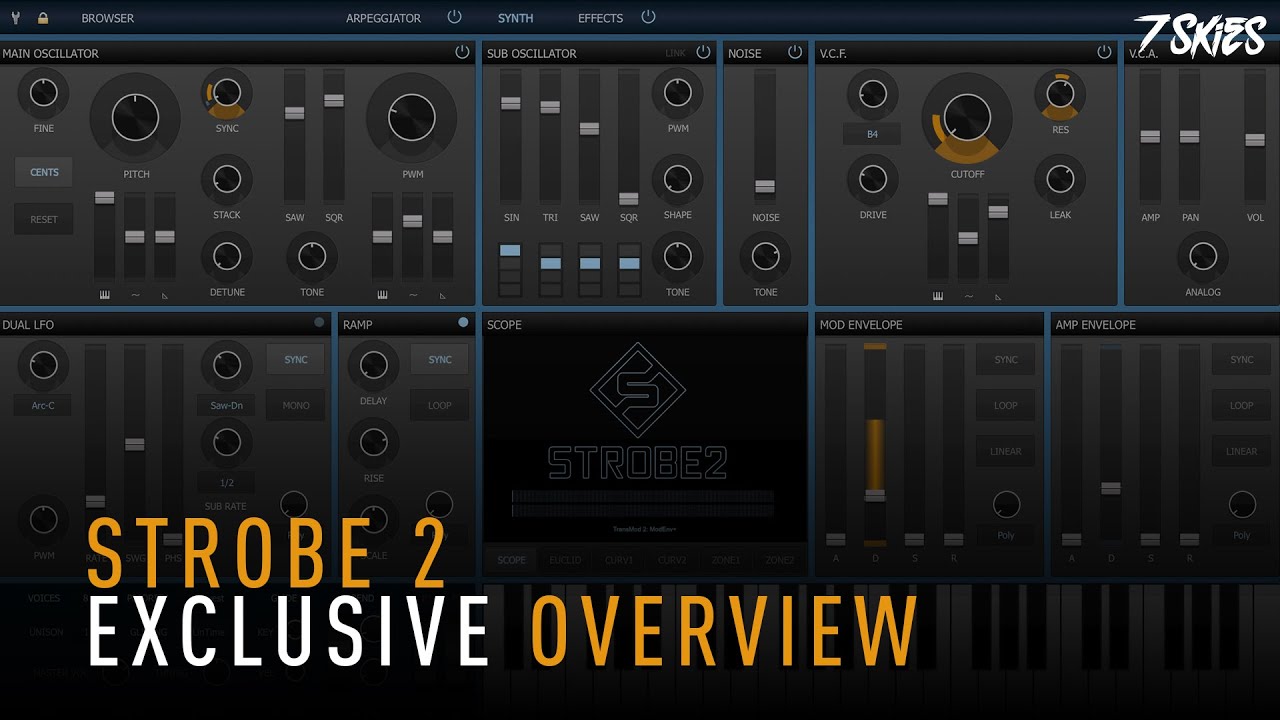Open the Amp Envelope Poly dropdown

[1242, 535]
